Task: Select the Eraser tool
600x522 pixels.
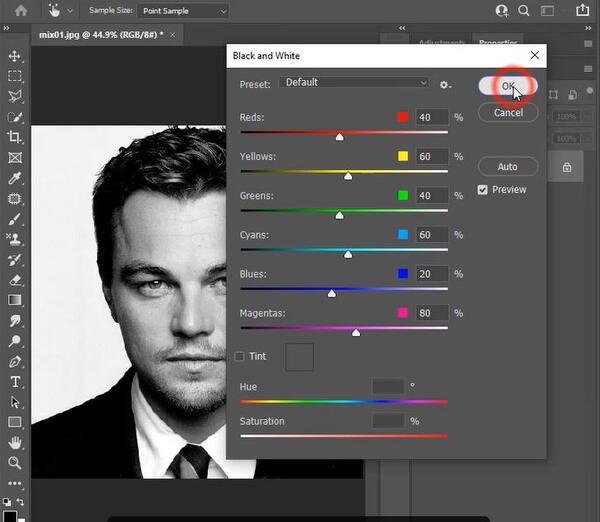Action: [15, 280]
